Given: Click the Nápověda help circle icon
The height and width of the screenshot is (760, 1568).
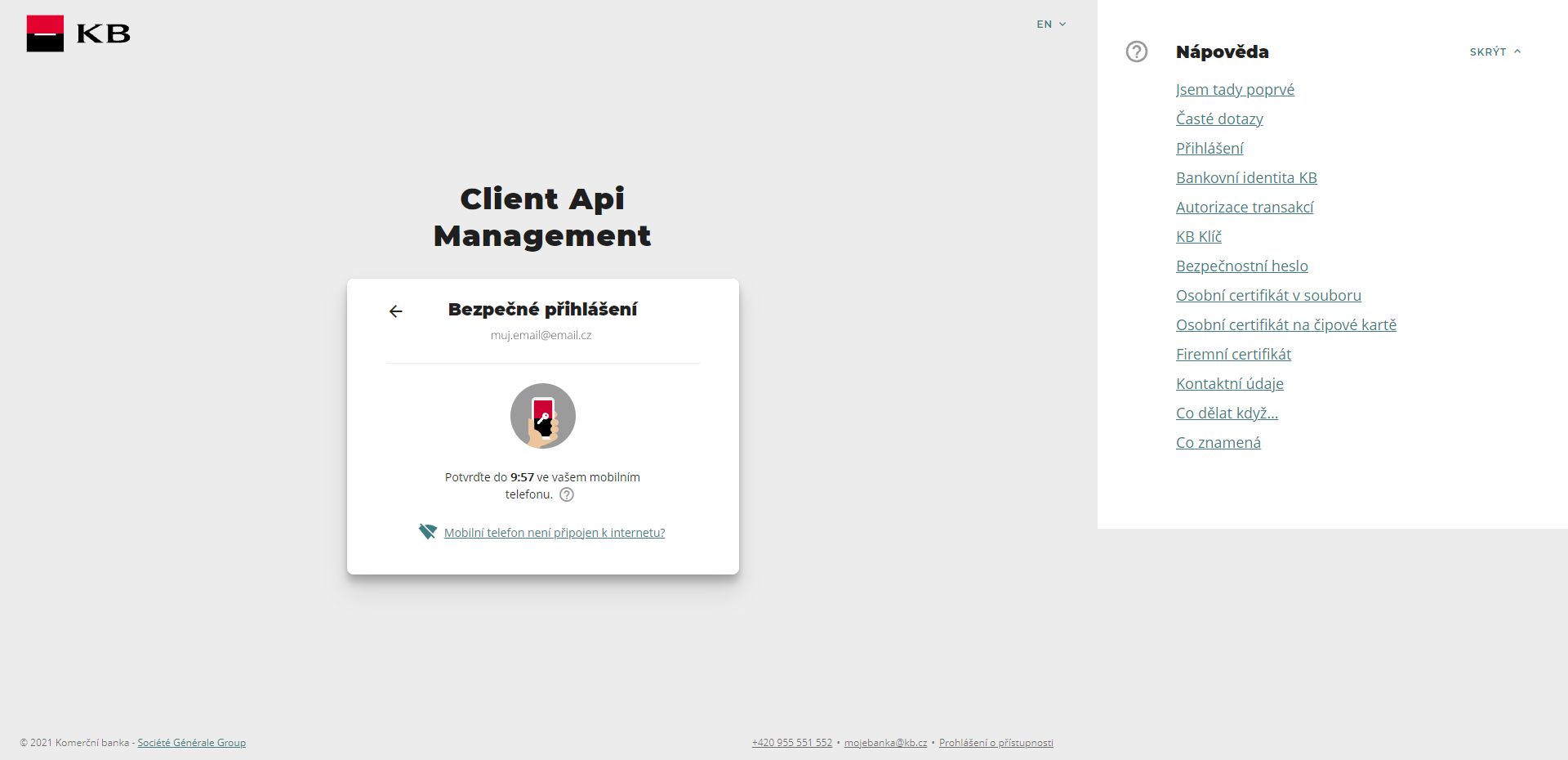Looking at the screenshot, I should (1137, 51).
